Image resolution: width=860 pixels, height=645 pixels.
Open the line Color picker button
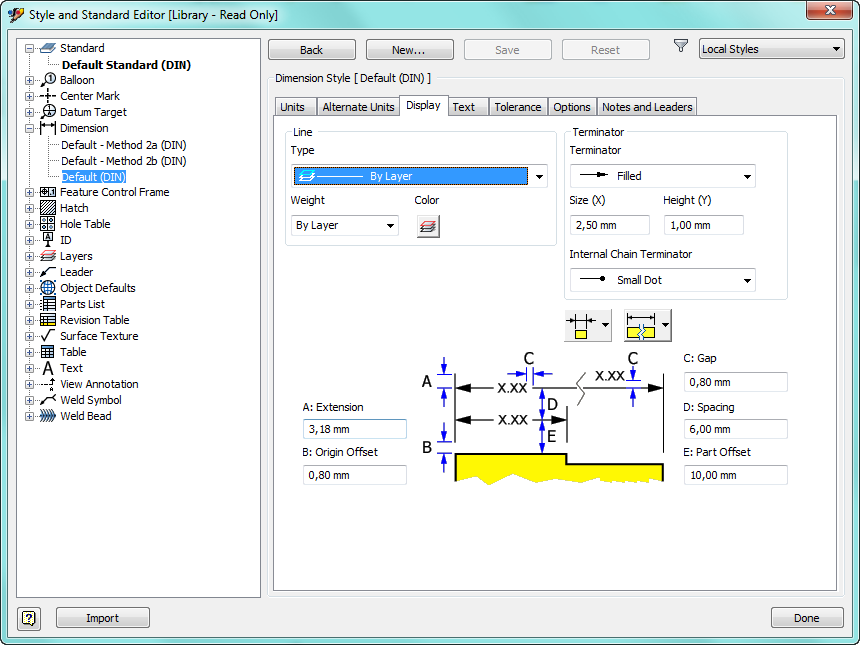[x=427, y=226]
